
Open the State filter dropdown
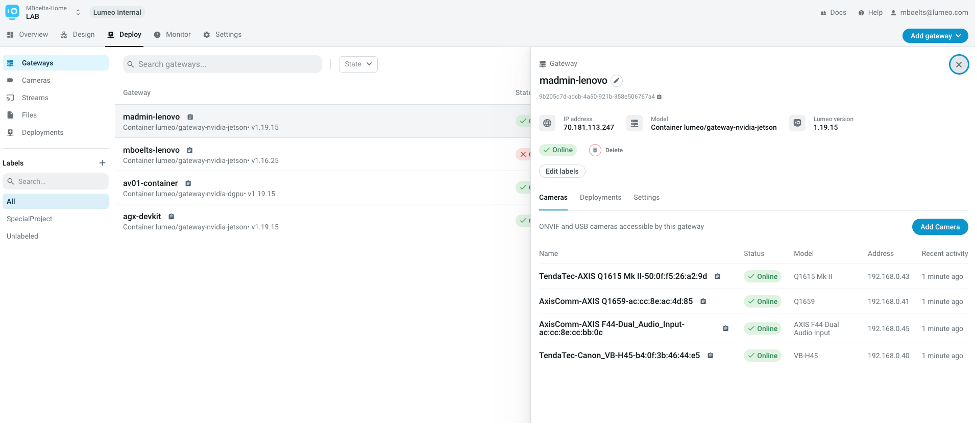(358, 64)
